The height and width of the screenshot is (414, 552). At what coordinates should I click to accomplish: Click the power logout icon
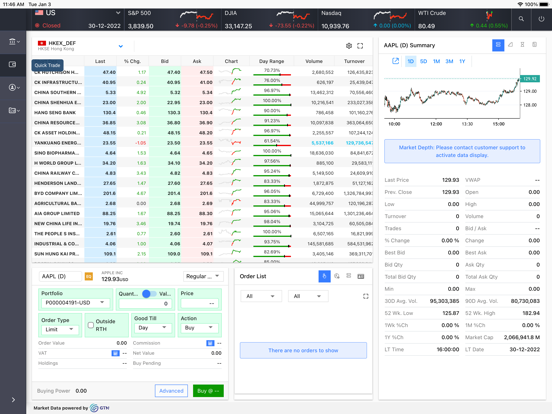541,19
